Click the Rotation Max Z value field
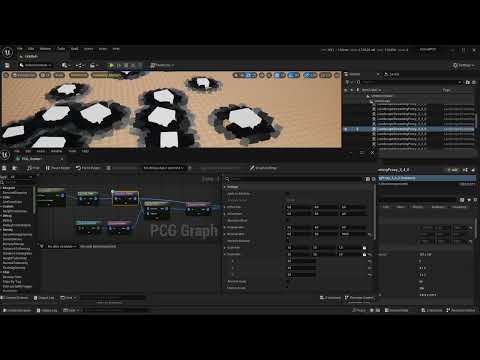 pyautogui.click(x=353, y=234)
